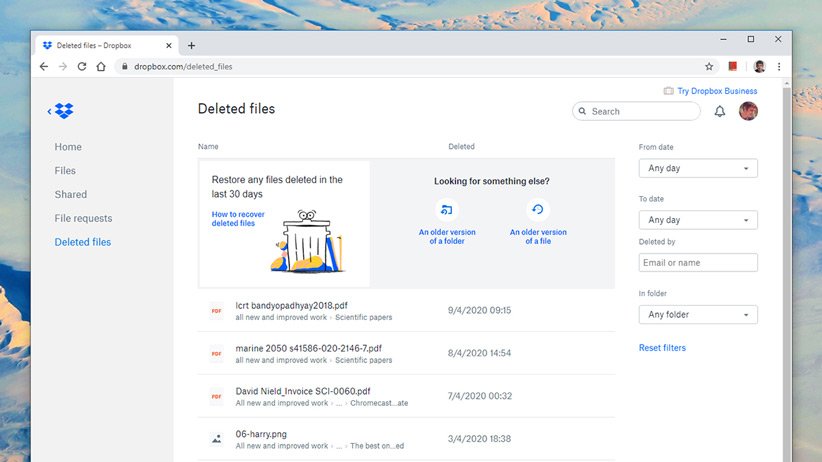Go to Files in the sidebar
Screen dimensions: 822x462
(65, 171)
